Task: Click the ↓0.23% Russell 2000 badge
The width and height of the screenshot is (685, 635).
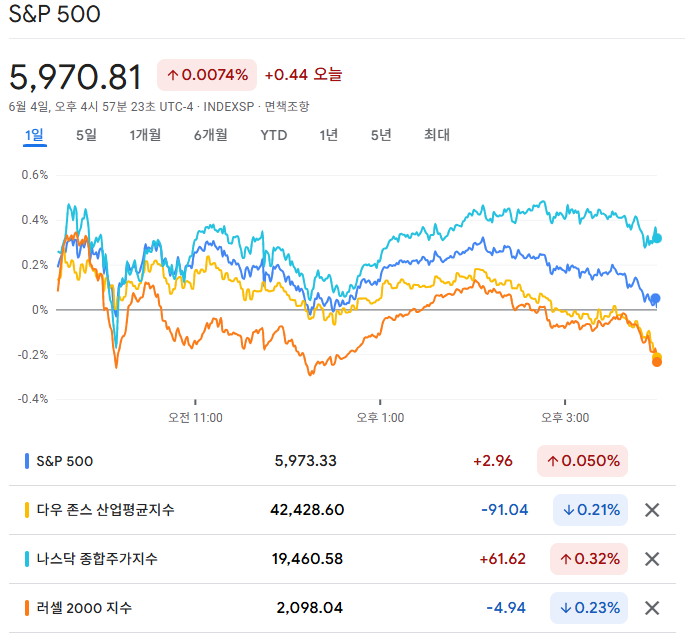Action: 589,607
